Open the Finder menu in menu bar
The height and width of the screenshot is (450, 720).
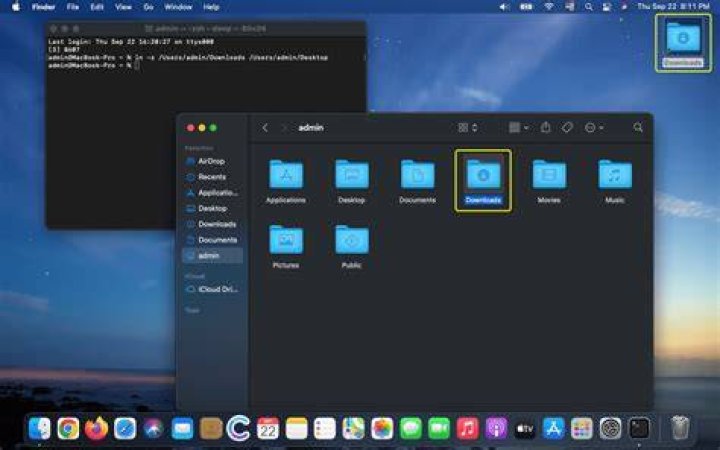(44, 7)
